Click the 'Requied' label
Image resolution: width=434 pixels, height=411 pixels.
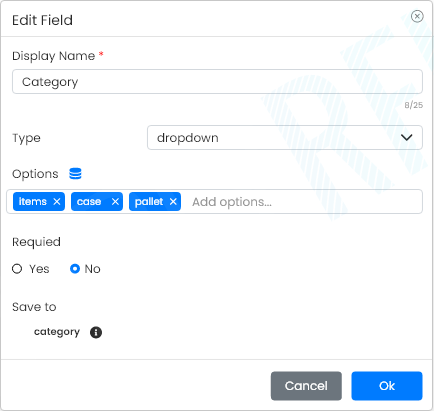[36, 242]
